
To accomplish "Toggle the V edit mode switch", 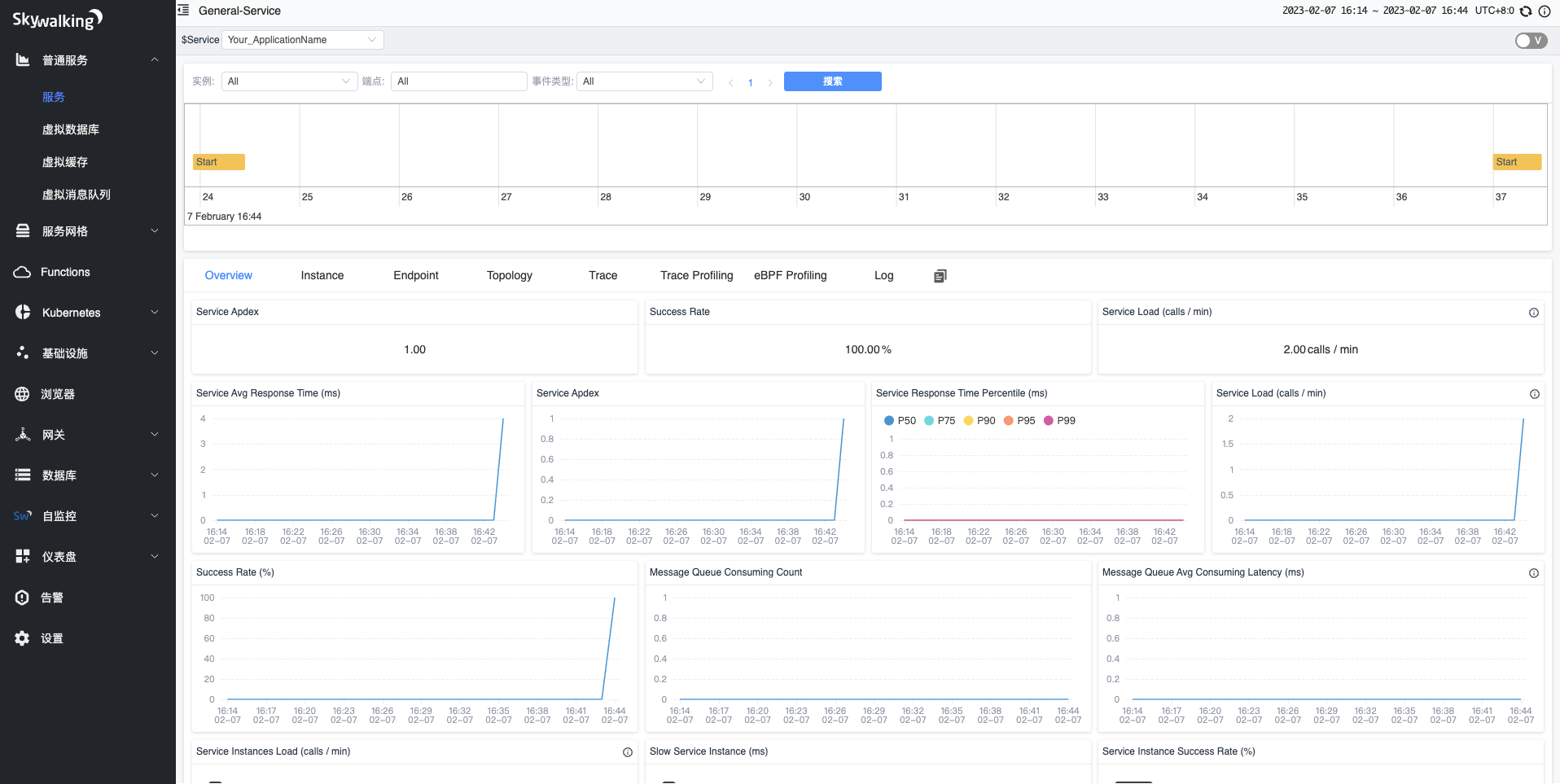I will tap(1531, 41).
